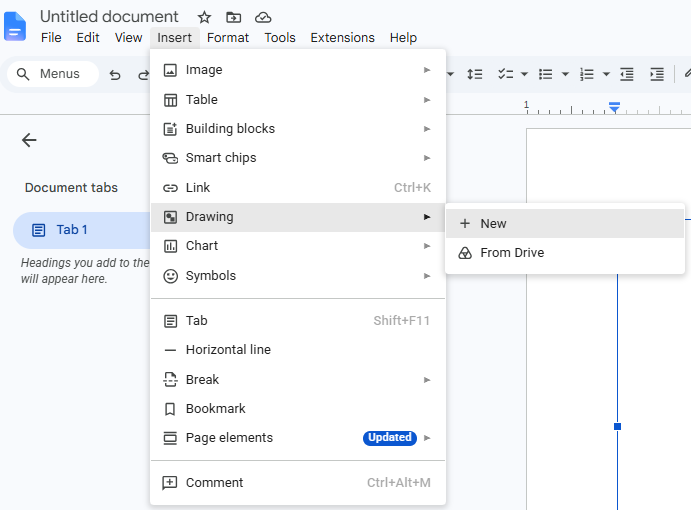The image size is (691, 510).
Task: Select Tab 1 in Document tabs
Action: tap(82, 230)
